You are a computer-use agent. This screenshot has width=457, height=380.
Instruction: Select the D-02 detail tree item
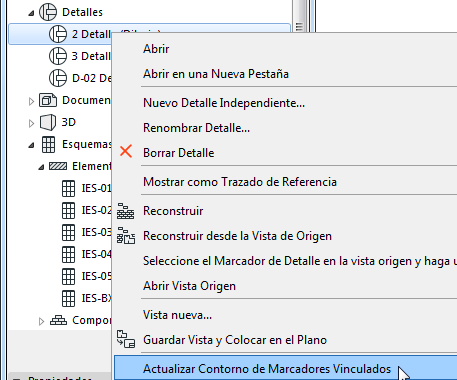click(80, 78)
